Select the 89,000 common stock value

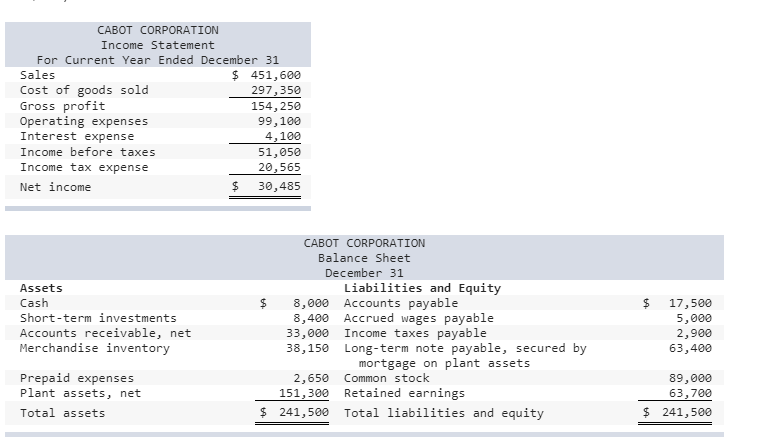(x=690, y=378)
